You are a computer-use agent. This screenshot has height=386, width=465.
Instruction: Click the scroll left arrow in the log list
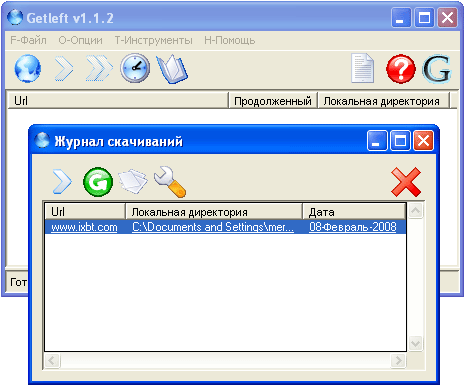[x=52, y=361]
